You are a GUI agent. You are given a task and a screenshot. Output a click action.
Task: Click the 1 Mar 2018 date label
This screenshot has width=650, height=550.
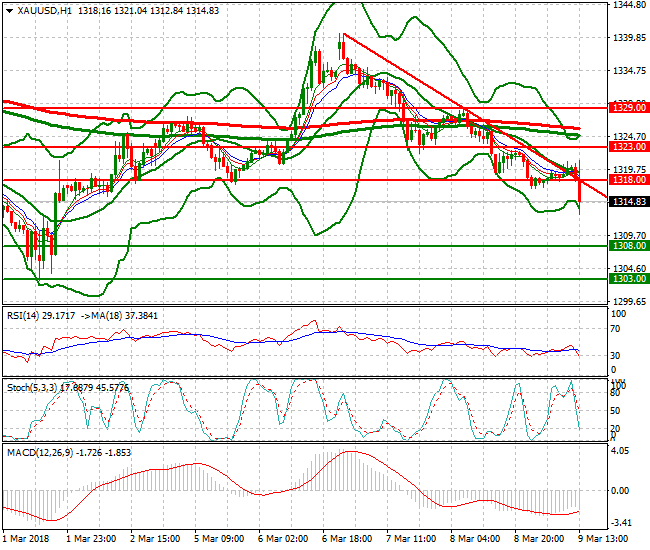26,539
